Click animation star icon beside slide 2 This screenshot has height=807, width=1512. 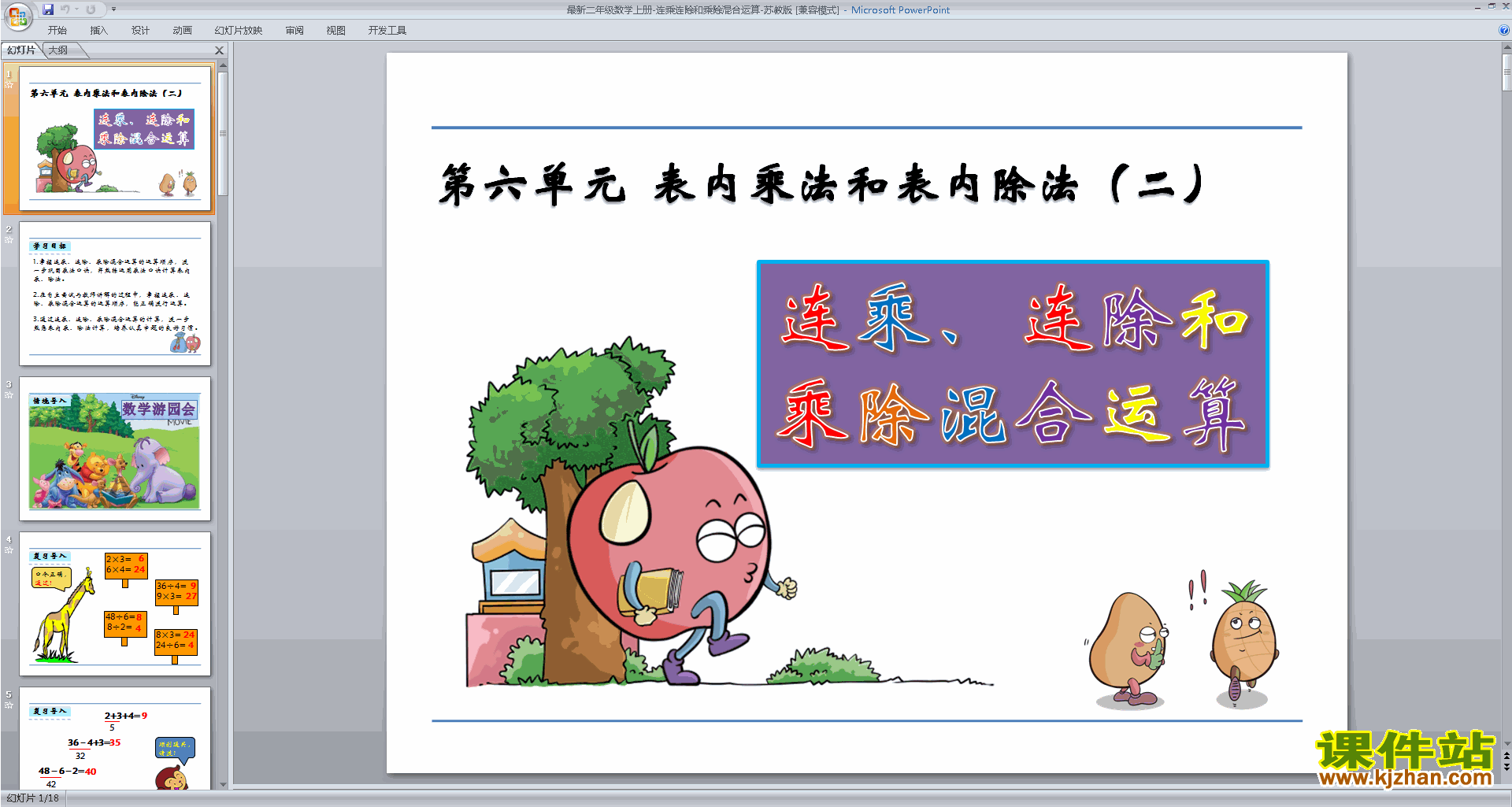tap(9, 240)
